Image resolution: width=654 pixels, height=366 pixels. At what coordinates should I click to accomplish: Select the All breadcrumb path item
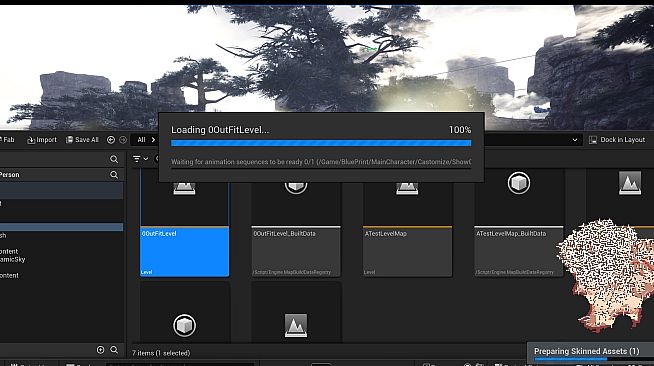point(141,140)
